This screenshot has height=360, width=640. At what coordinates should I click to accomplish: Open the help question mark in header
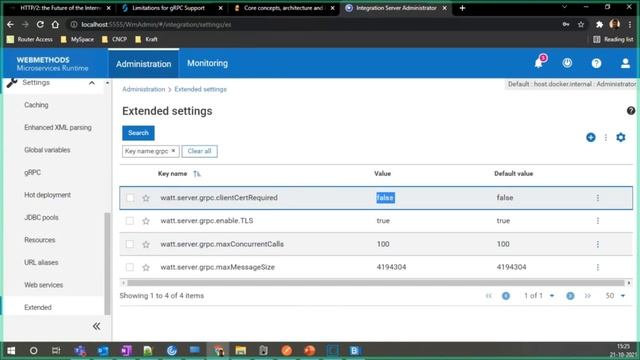tap(596, 63)
